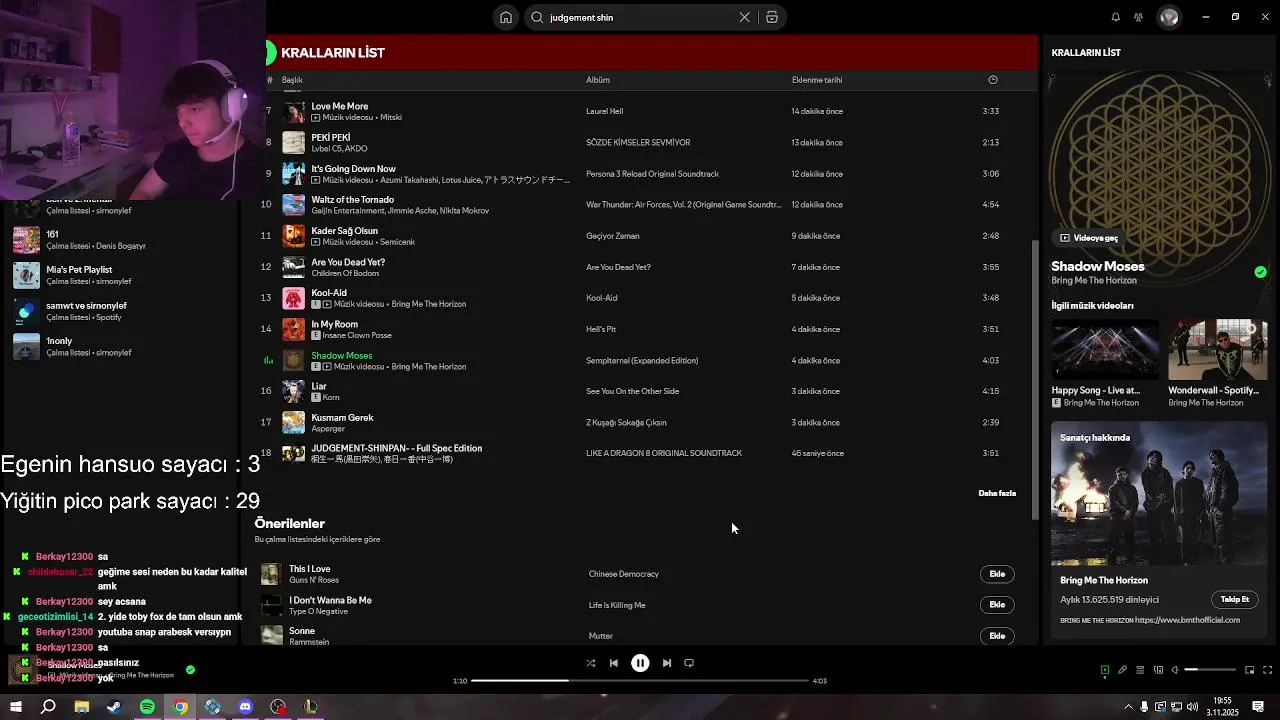The width and height of the screenshot is (1280, 720).
Task: Follow artist with 'Takip Et' button
Action: (1235, 599)
